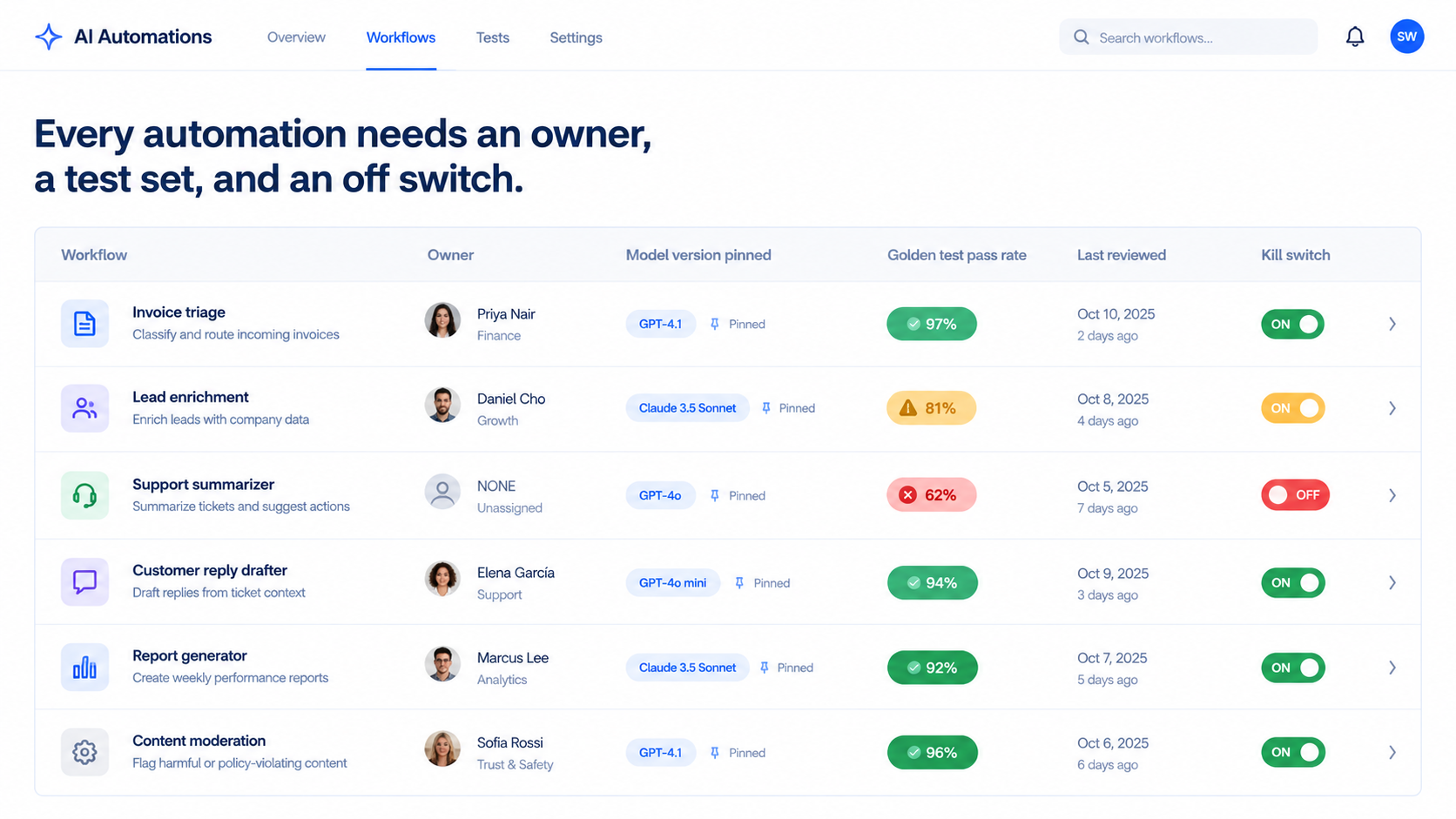Click Report generator's Claude 3.5 Sonnet chip
This screenshot has height=819, width=1456.
(x=687, y=668)
